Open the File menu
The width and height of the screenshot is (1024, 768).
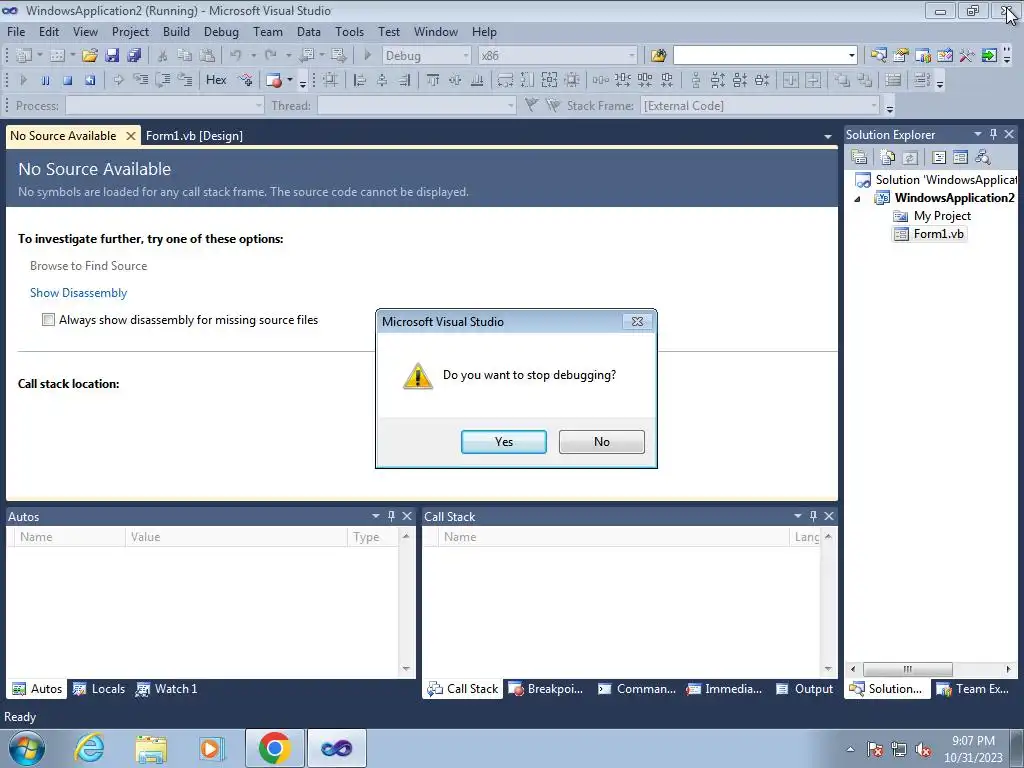(x=16, y=31)
